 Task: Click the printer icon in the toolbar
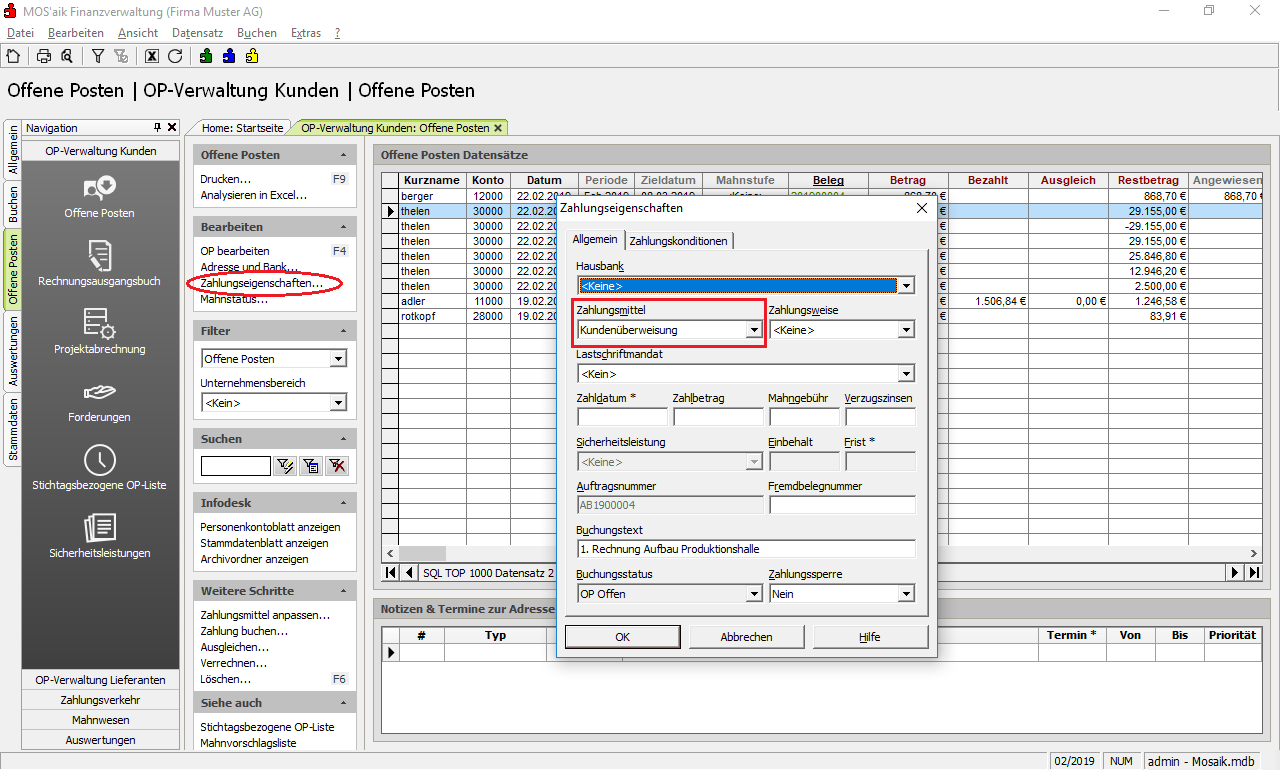(x=44, y=56)
